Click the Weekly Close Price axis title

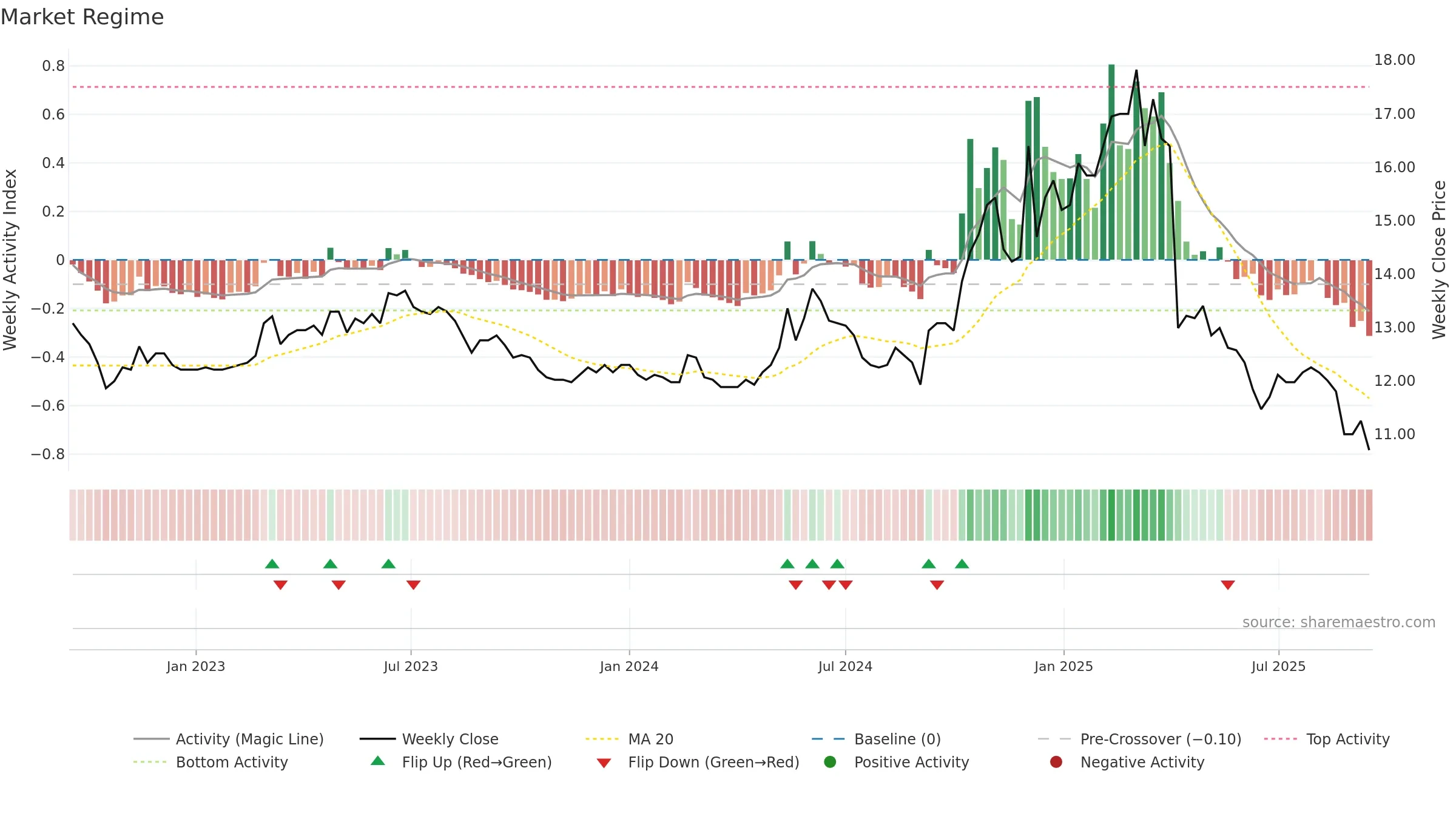click(1439, 260)
